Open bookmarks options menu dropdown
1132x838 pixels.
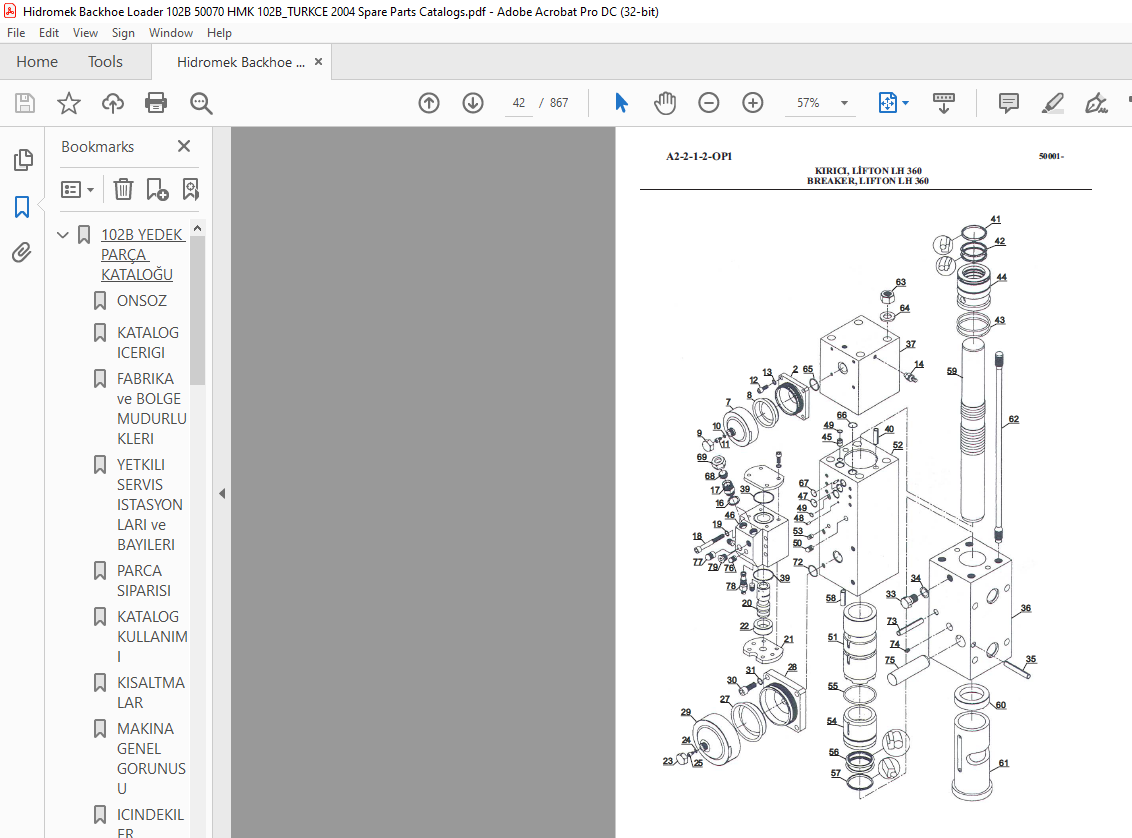(78, 190)
